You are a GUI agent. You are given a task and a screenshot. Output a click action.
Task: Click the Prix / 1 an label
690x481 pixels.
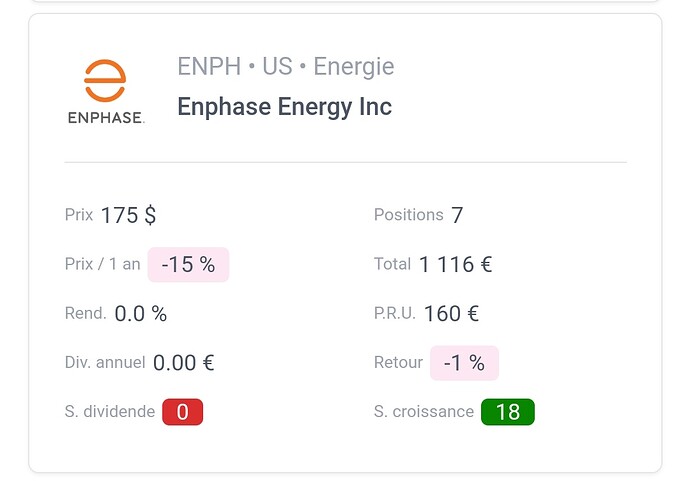pyautogui.click(x=103, y=264)
